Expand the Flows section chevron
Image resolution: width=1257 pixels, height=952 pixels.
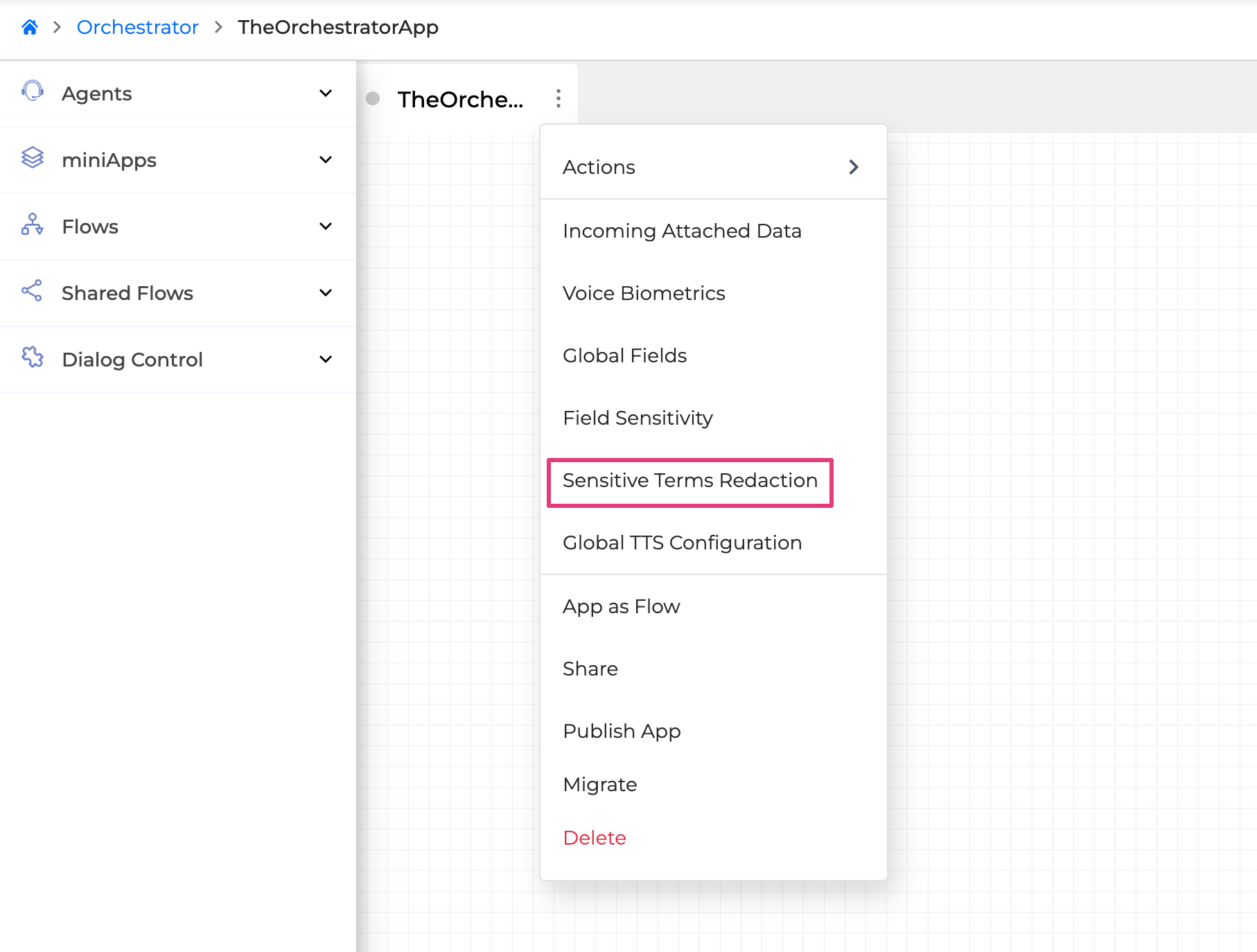(x=326, y=227)
